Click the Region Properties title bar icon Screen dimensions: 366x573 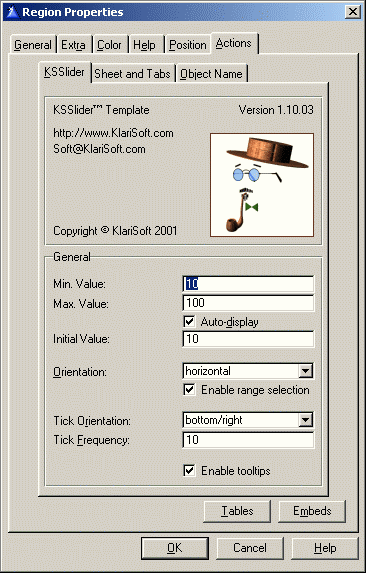(12, 12)
